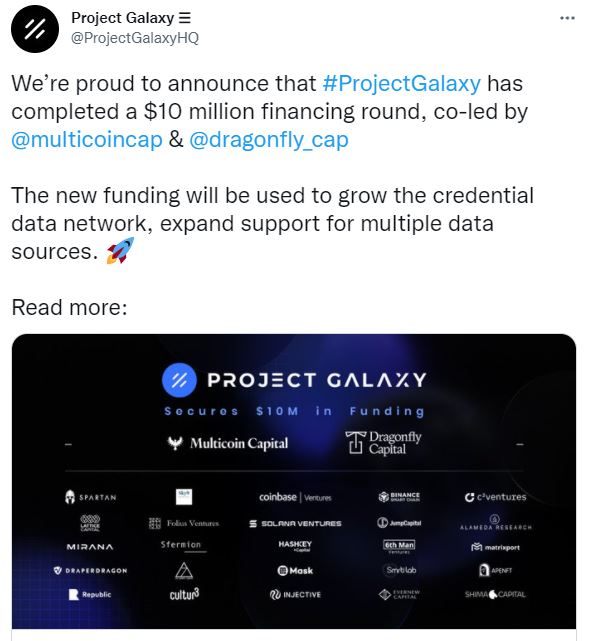Click the Solana Ventures logo
Viewport: 589px width, 641px height.
click(x=295, y=523)
